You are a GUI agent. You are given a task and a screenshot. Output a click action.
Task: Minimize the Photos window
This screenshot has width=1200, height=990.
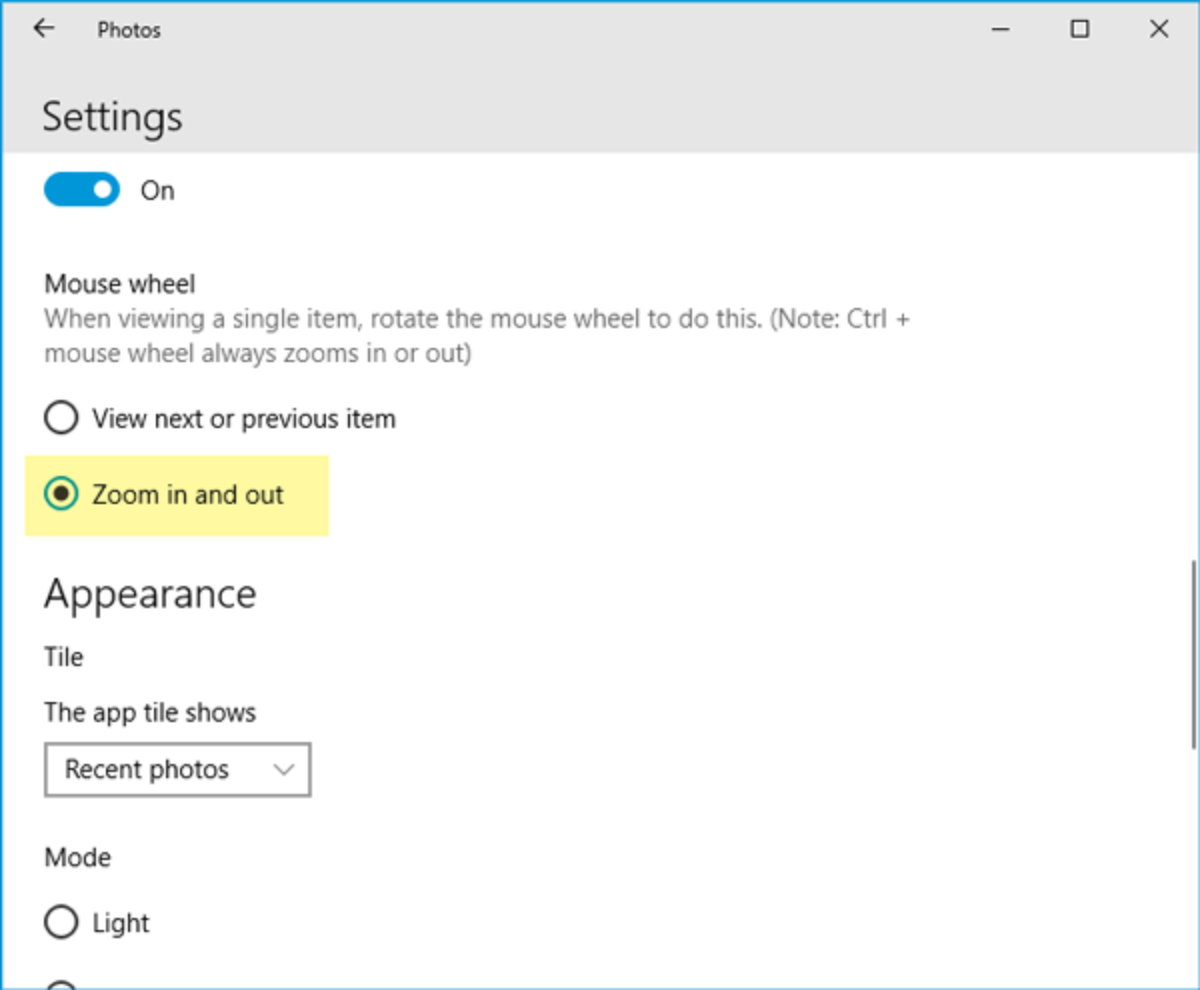[x=1000, y=29]
